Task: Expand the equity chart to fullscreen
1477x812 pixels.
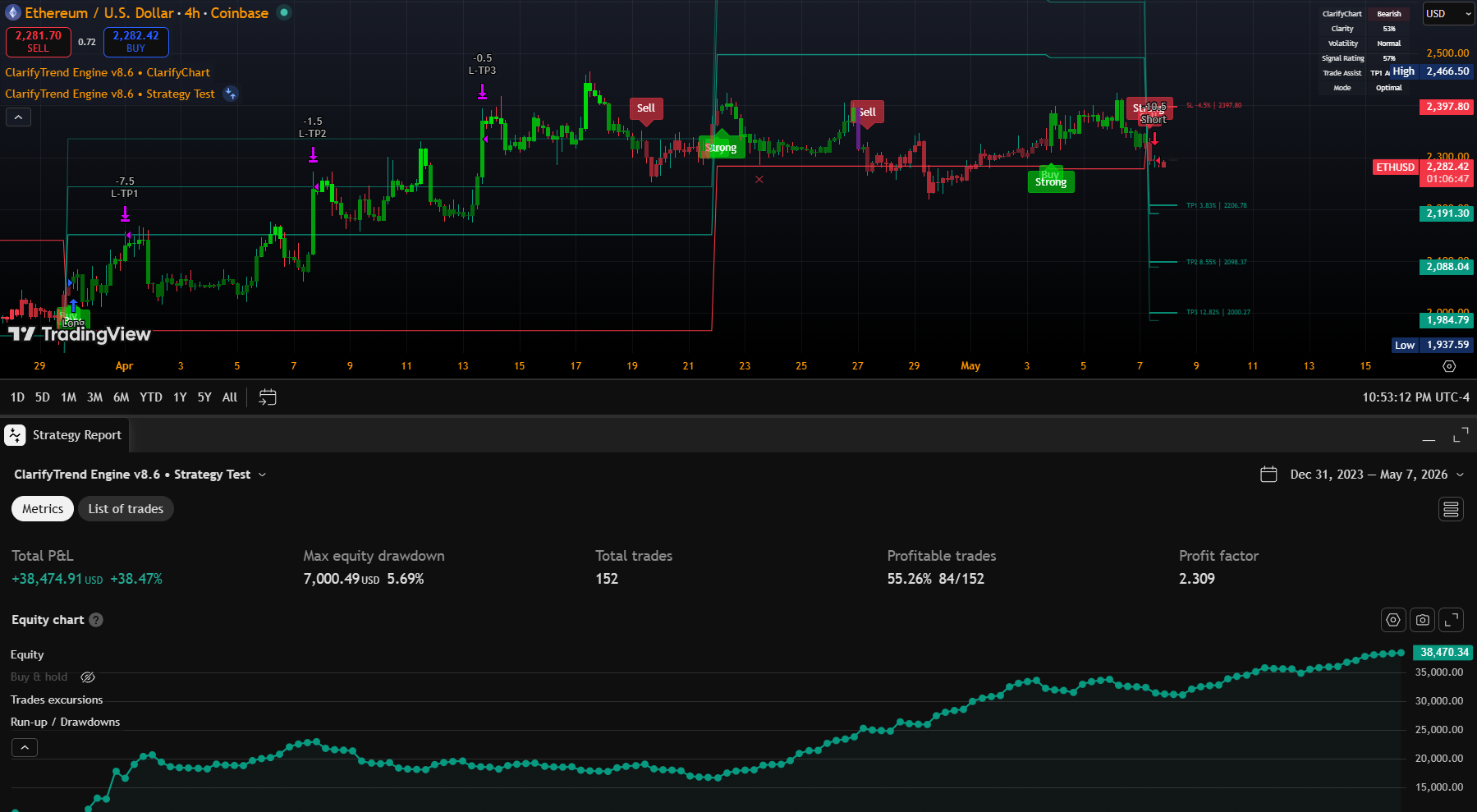Action: pyautogui.click(x=1452, y=620)
